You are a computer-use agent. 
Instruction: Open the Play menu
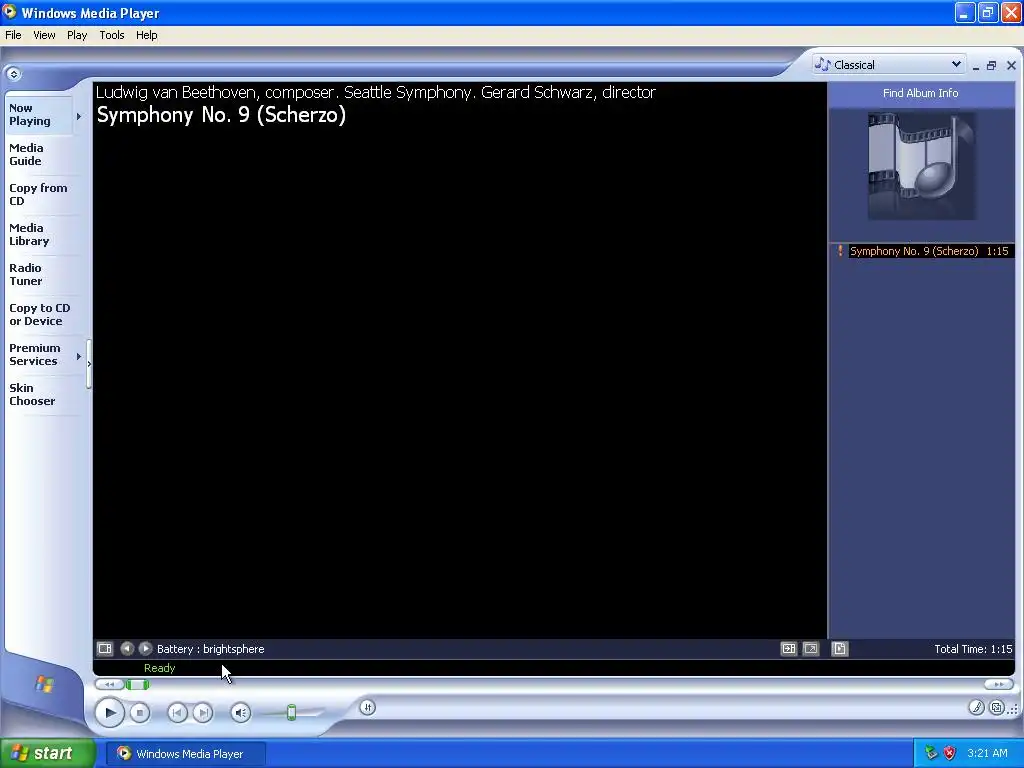77,35
